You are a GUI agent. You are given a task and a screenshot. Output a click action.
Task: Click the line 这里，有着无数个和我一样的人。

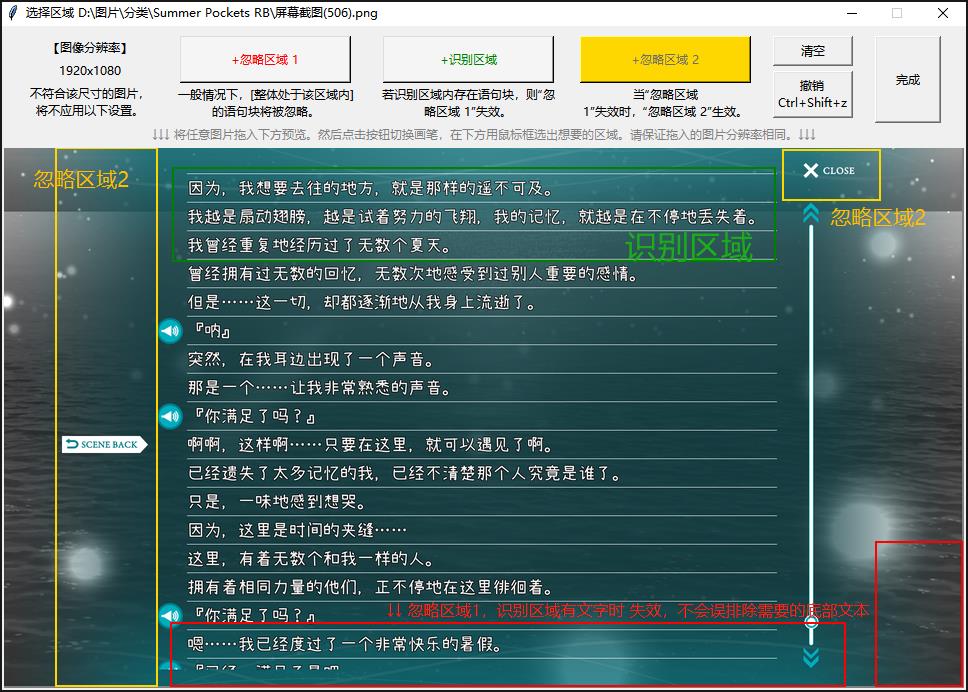311,559
